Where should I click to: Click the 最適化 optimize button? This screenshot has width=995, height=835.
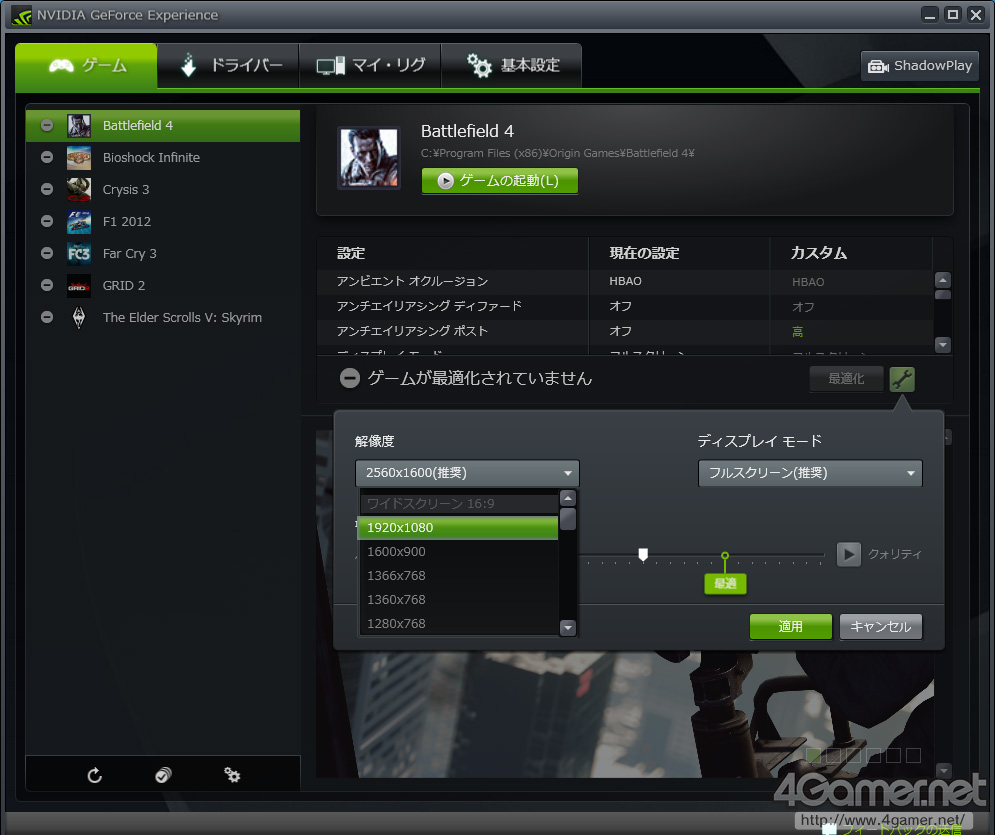point(846,379)
